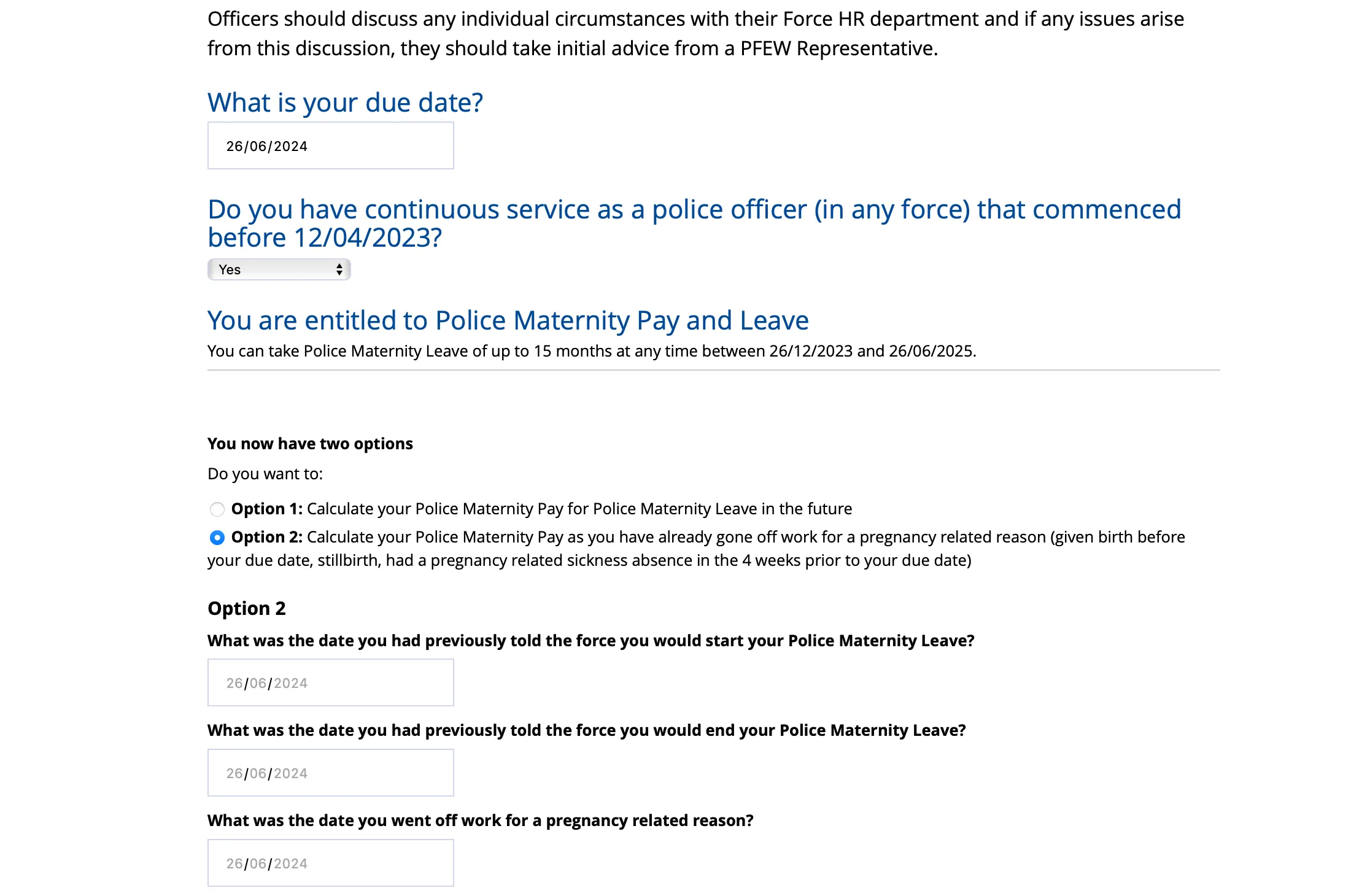The width and height of the screenshot is (1370, 896).
Task: Click the stepper arrows on the Yes dropdown
Action: [x=339, y=269]
